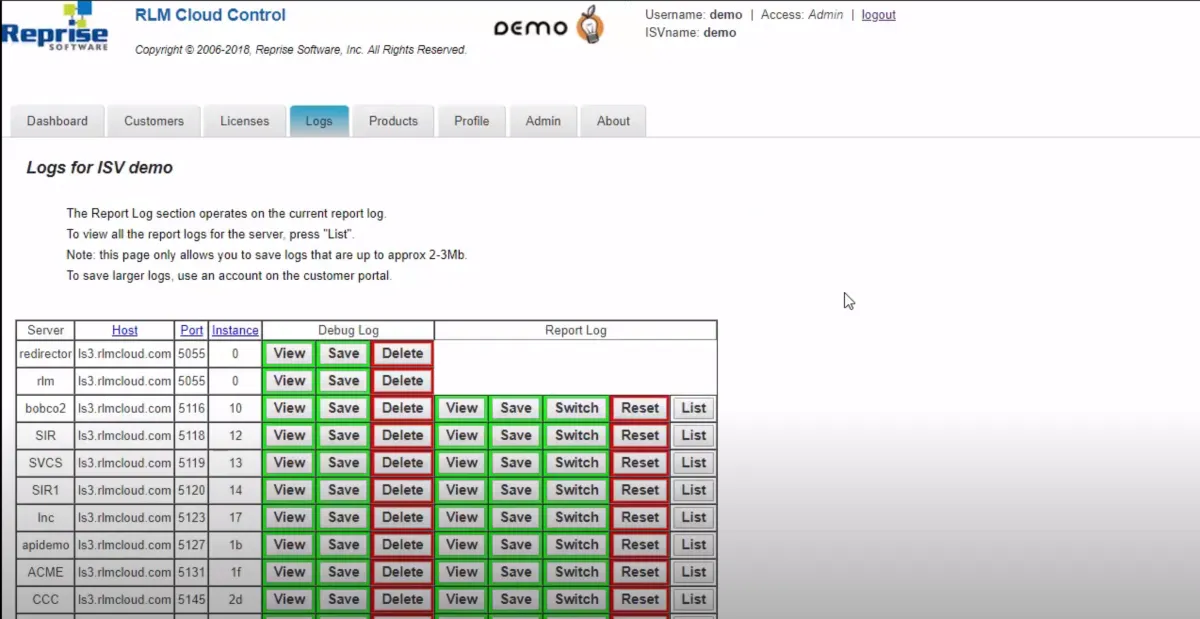View report log for bobco2 server
Image resolution: width=1200 pixels, height=619 pixels.
[x=462, y=408]
